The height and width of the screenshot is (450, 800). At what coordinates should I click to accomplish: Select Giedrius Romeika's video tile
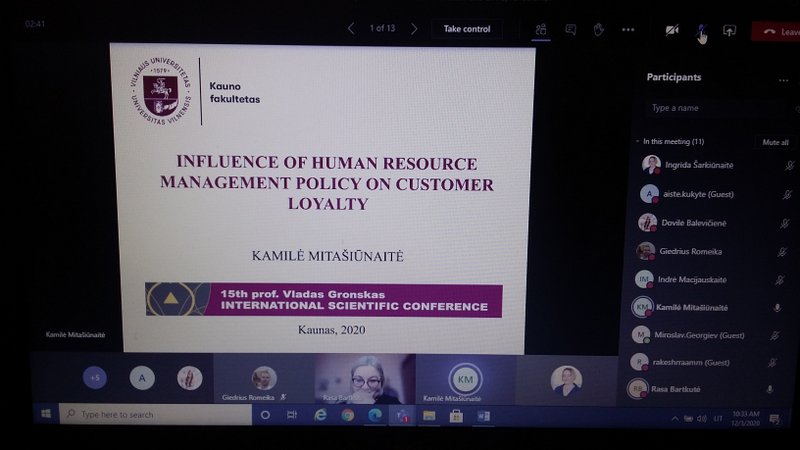tap(264, 379)
